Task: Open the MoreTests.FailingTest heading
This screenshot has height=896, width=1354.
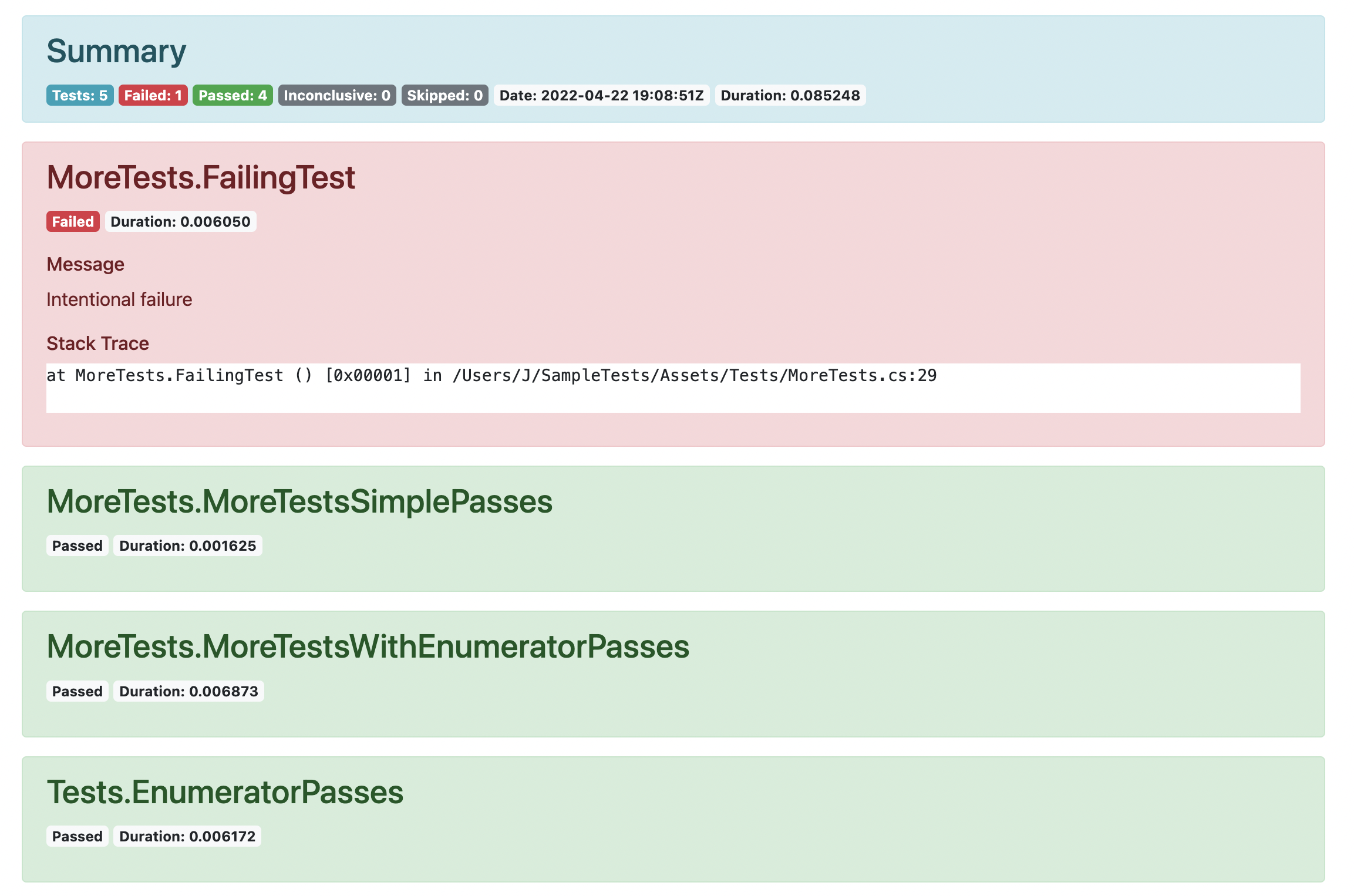Action: coord(201,177)
